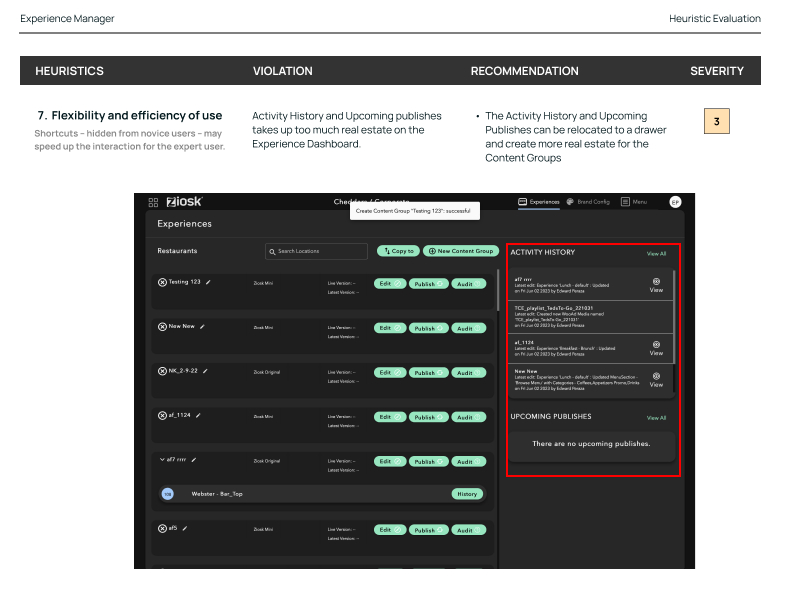
Task: Click the EP user avatar icon
Action: [x=675, y=202]
